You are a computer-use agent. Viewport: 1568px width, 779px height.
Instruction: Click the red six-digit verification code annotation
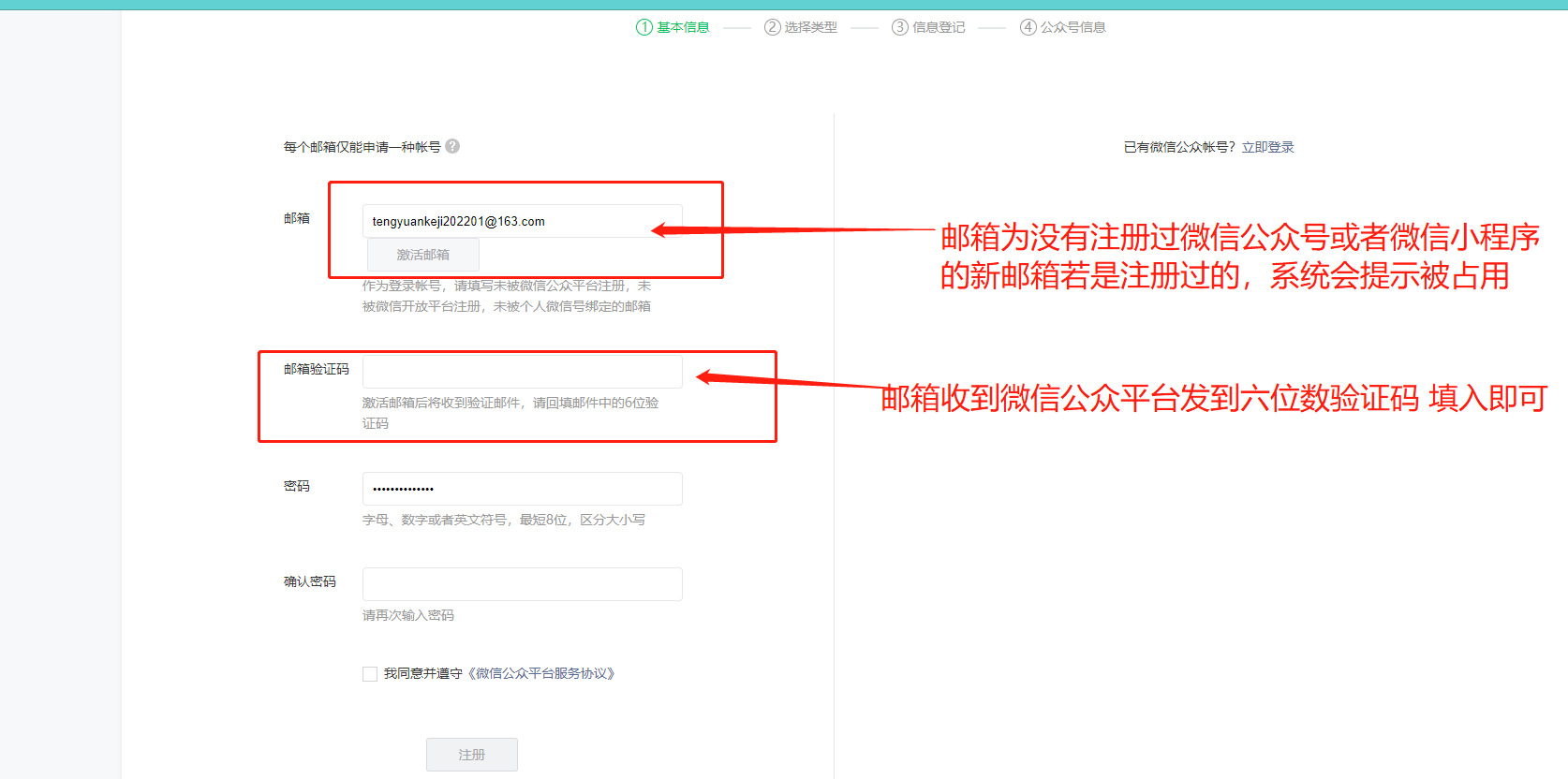click(x=1213, y=398)
